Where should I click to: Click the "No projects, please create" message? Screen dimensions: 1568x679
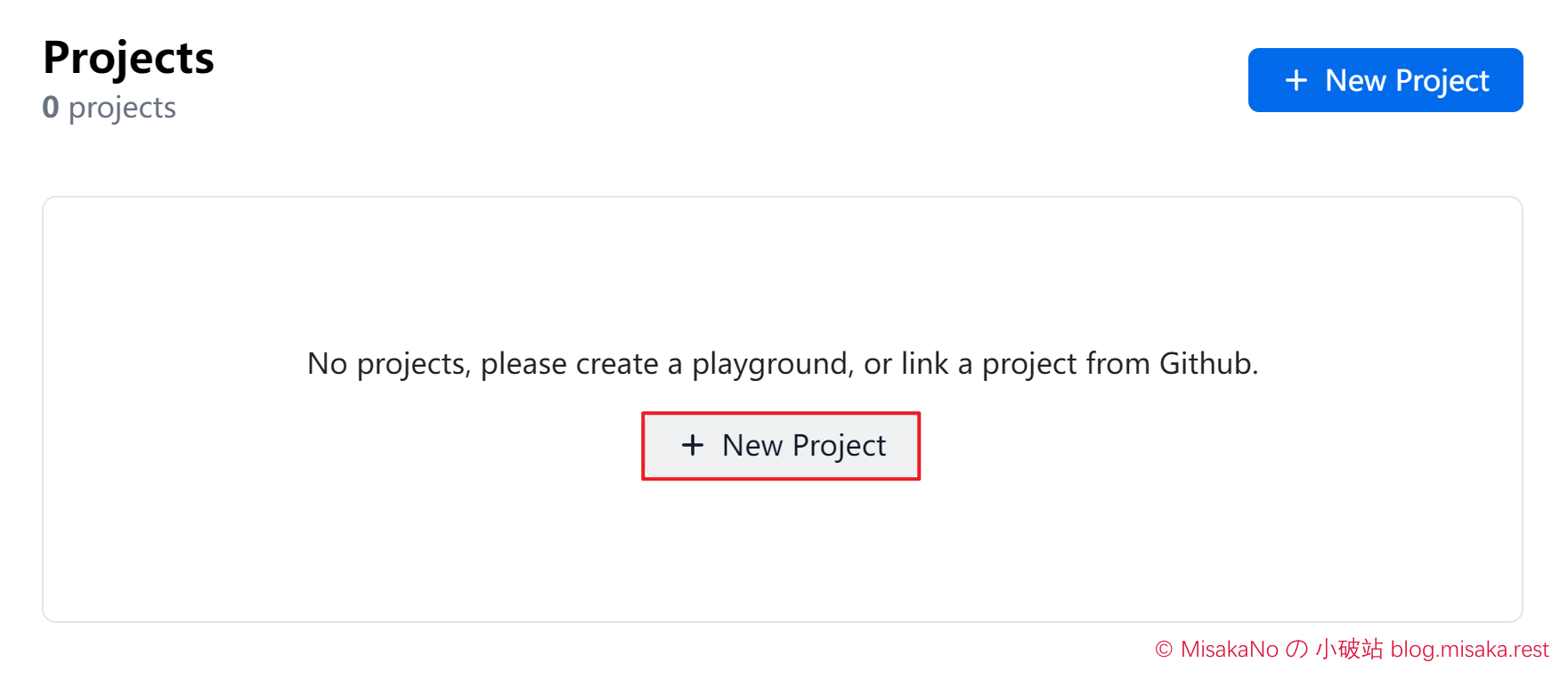783,364
